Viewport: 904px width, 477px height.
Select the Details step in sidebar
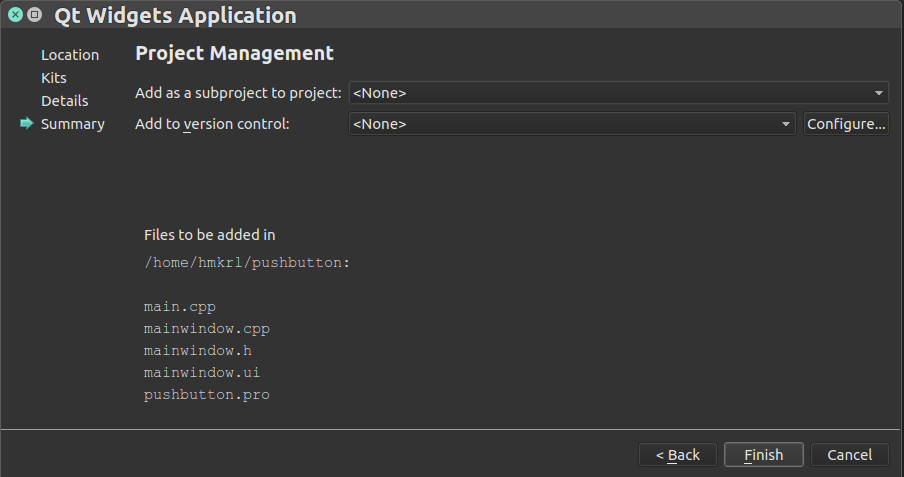click(65, 101)
